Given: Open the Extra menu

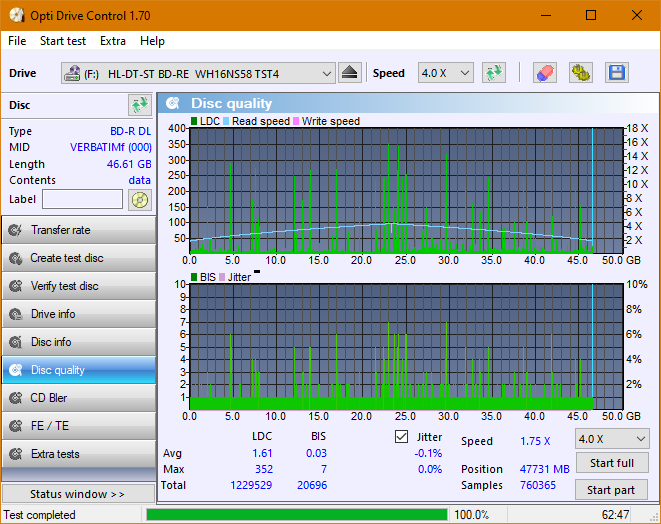Looking at the screenshot, I should click(x=113, y=41).
